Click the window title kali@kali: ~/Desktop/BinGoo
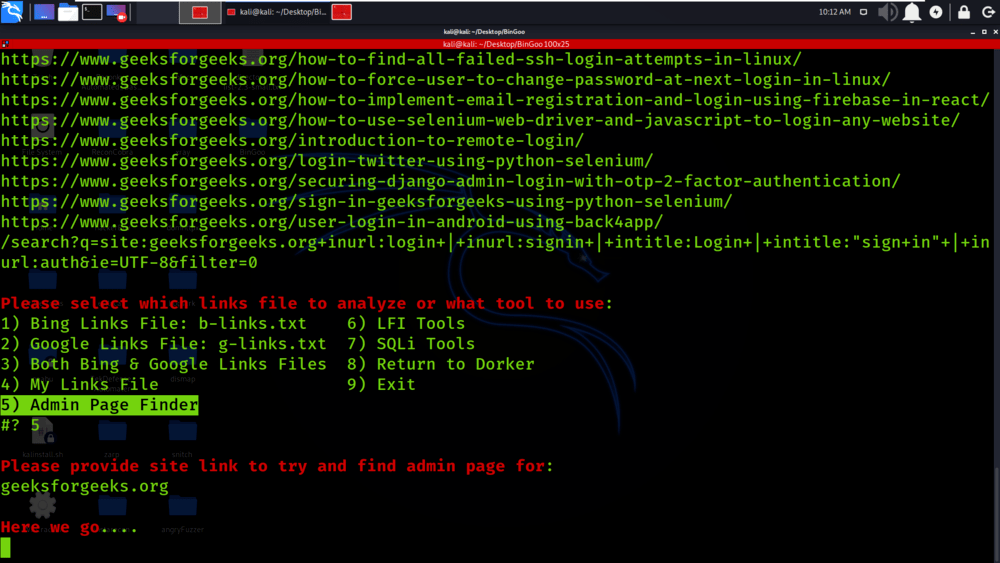 (x=484, y=32)
